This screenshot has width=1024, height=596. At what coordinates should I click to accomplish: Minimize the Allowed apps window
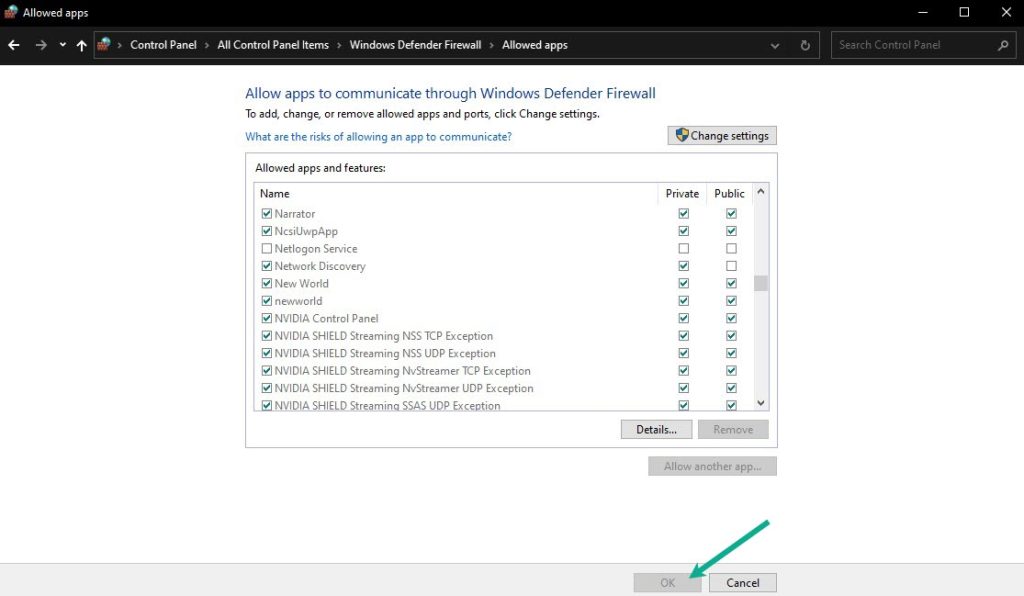point(922,12)
